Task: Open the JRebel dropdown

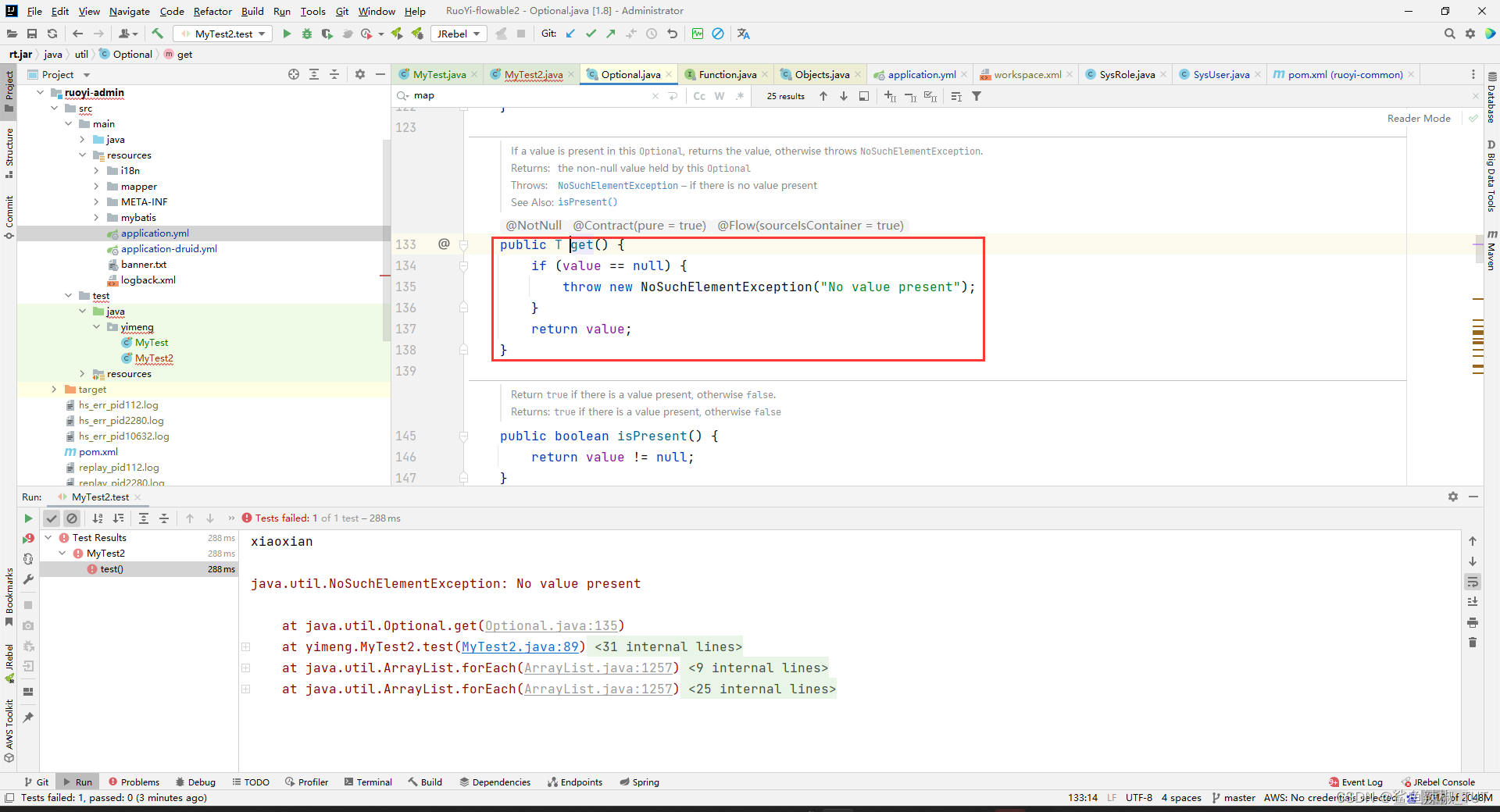Action: click(459, 34)
